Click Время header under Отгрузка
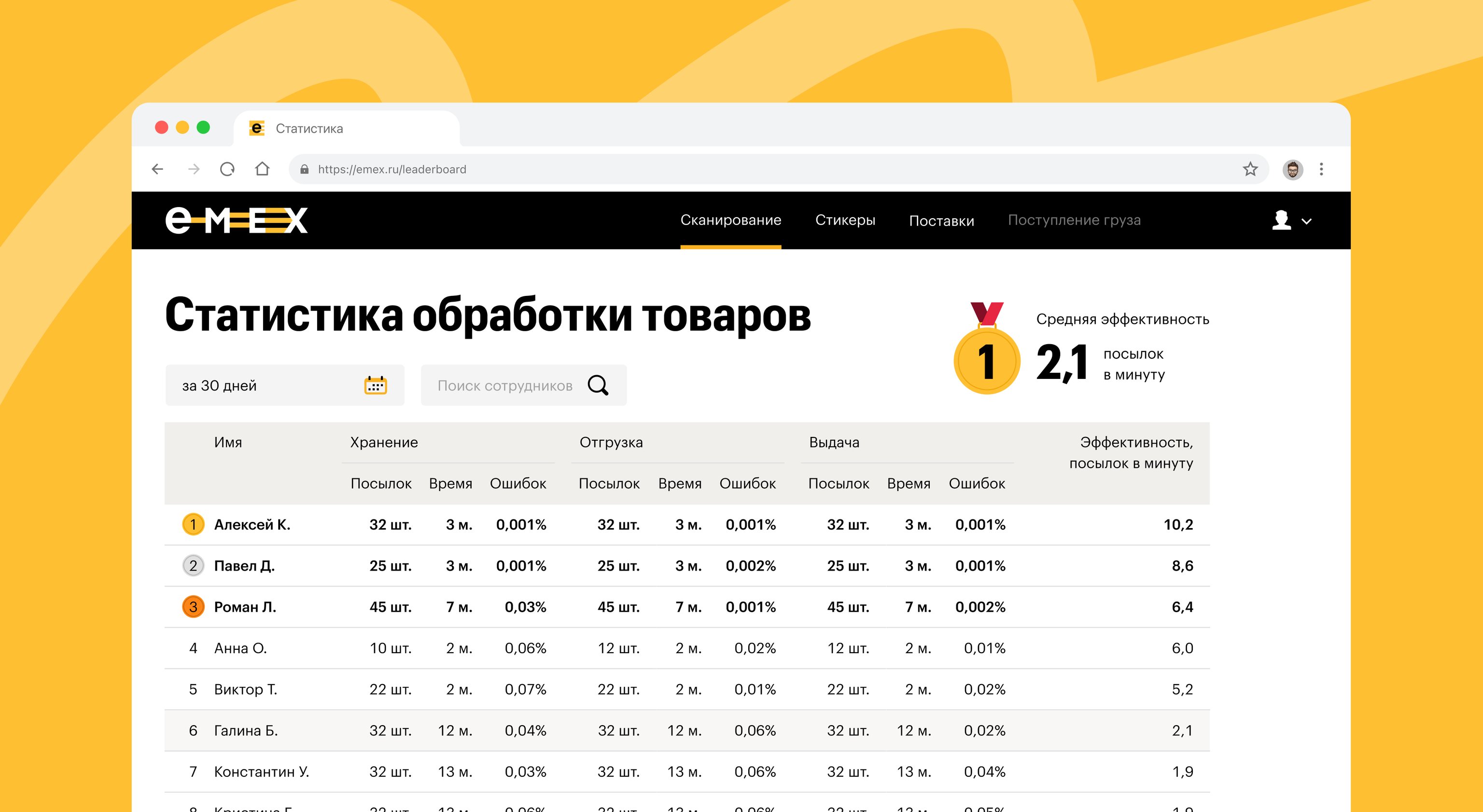Screen dimensions: 1483x812 (x=680, y=483)
